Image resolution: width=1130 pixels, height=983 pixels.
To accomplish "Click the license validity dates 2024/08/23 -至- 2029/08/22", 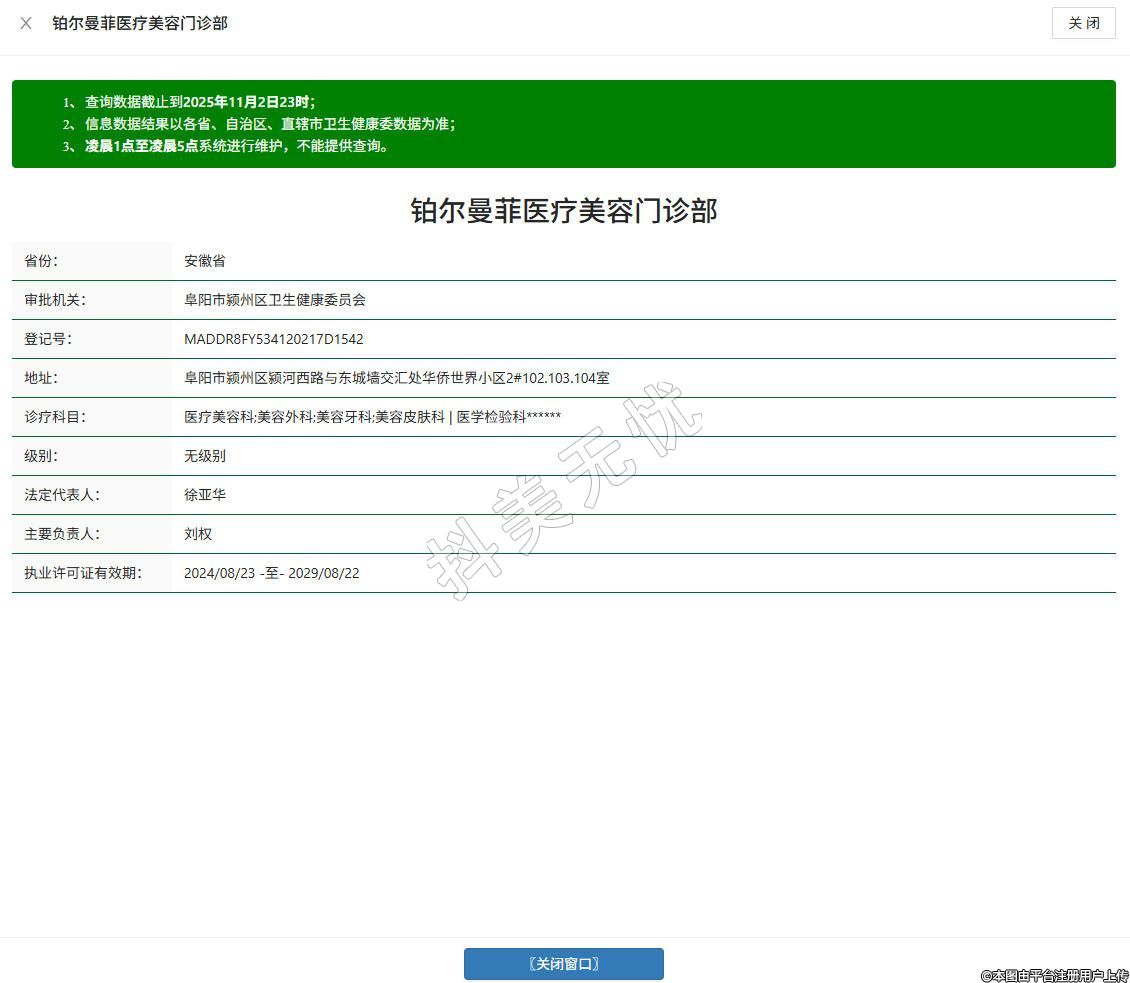I will [x=272, y=573].
